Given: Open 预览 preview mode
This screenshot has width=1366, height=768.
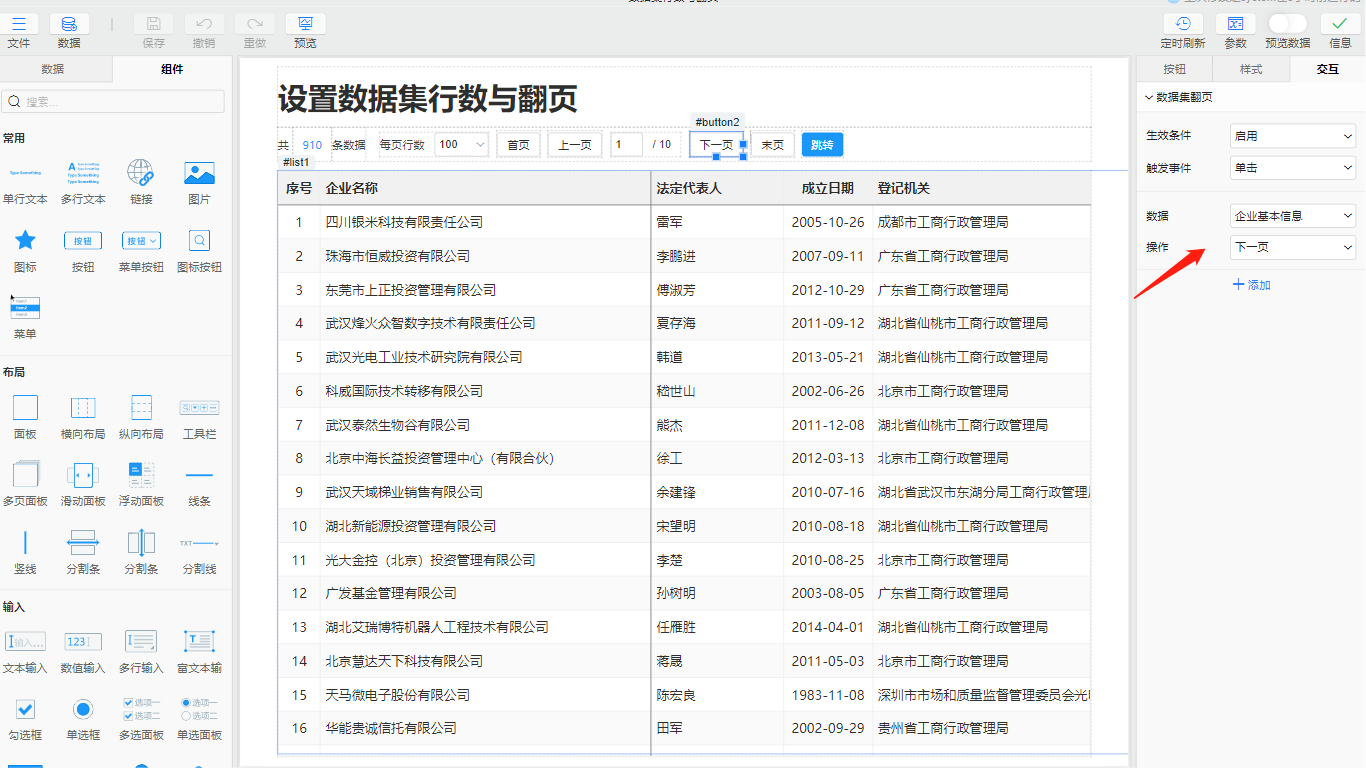Looking at the screenshot, I should tap(305, 25).
